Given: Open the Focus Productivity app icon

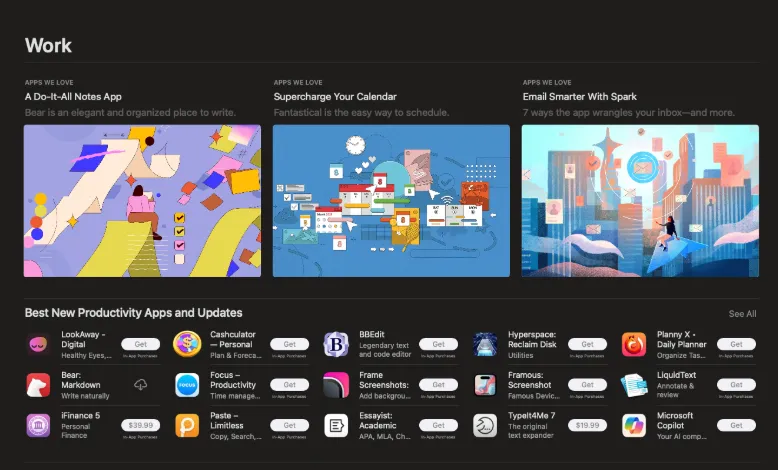Looking at the screenshot, I should coord(187,385).
